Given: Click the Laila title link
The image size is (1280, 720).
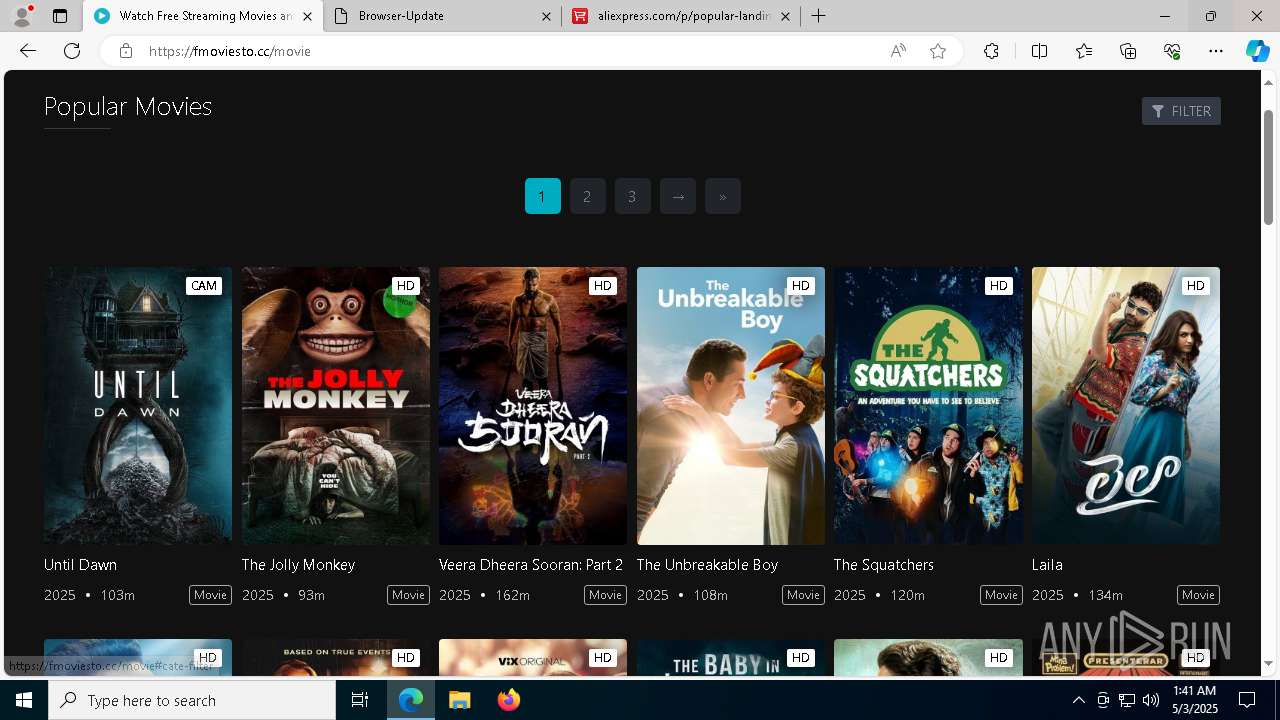Looking at the screenshot, I should 1047,565.
